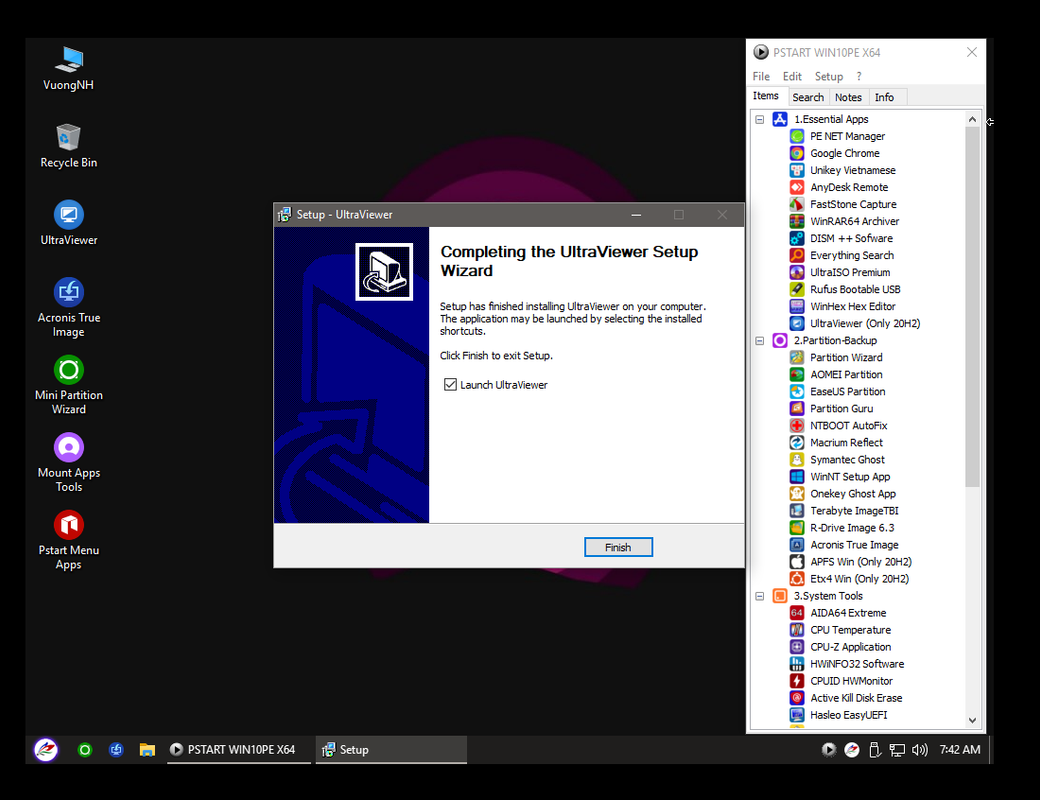This screenshot has width=1040, height=800.
Task: Switch to the Notes tab in PSTART
Action: 848,98
